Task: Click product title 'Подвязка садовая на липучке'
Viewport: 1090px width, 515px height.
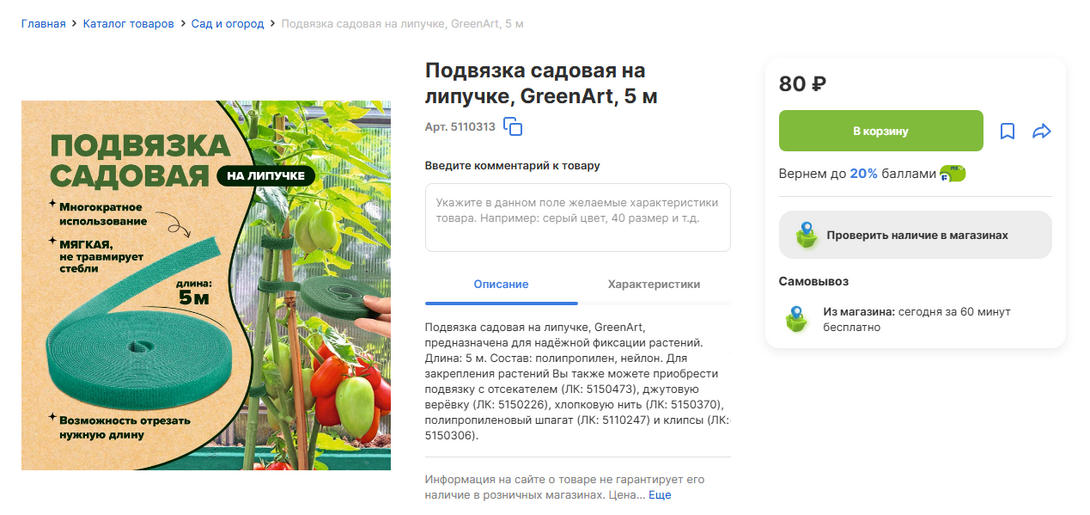Action: pos(542,83)
